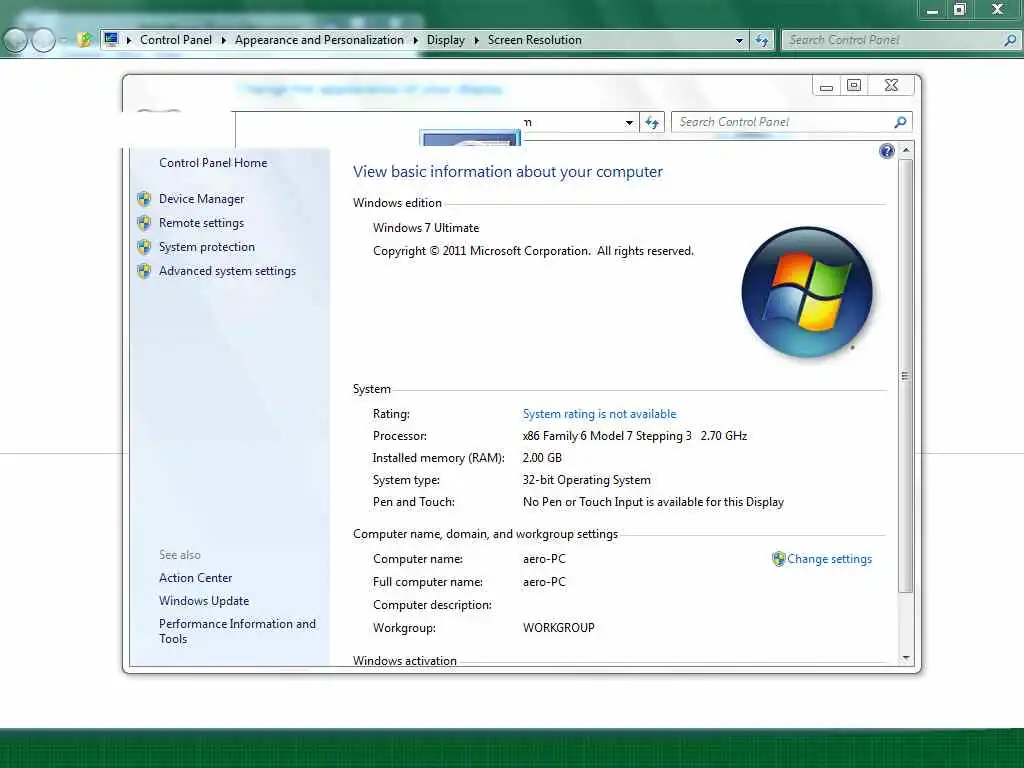Click the Windows logo orb image
This screenshot has width=1024, height=768.
[x=807, y=292]
